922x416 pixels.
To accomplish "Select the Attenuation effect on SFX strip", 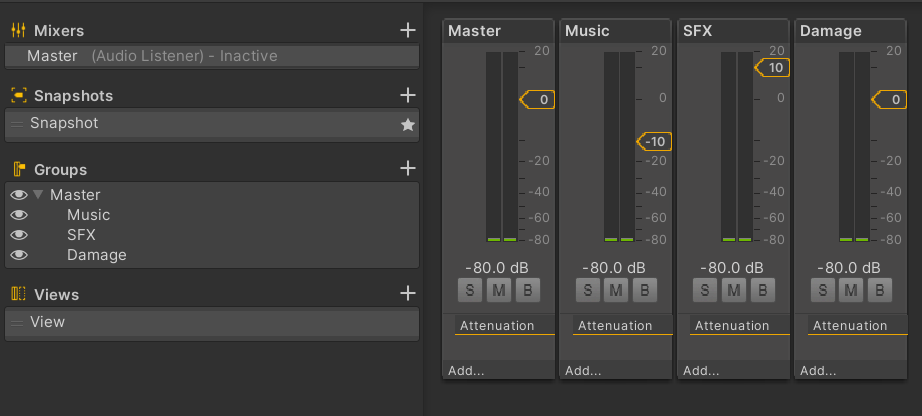I will [x=732, y=326].
